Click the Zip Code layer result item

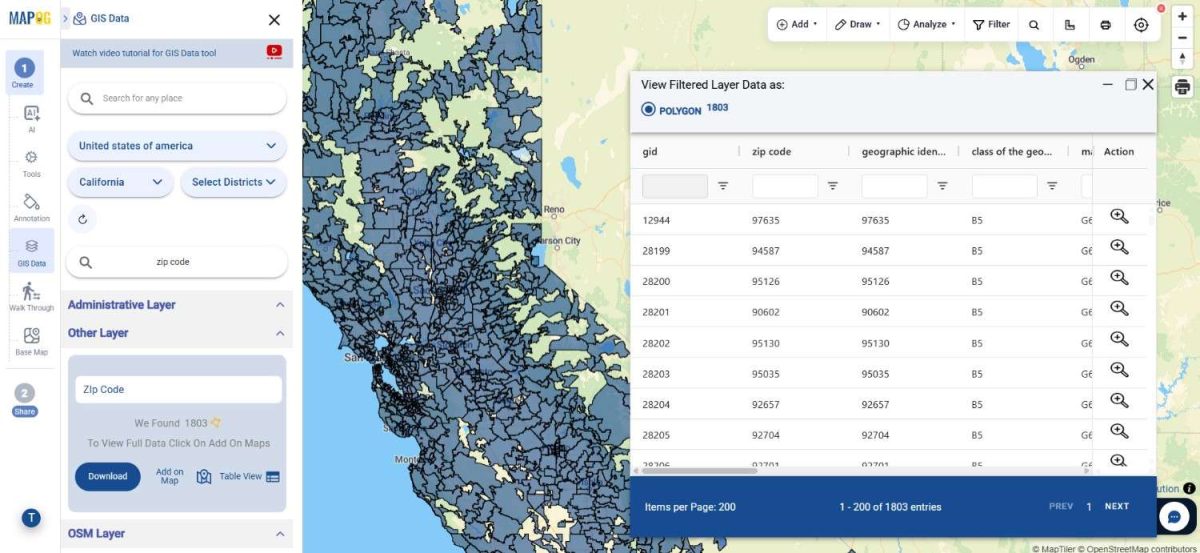tap(178, 390)
